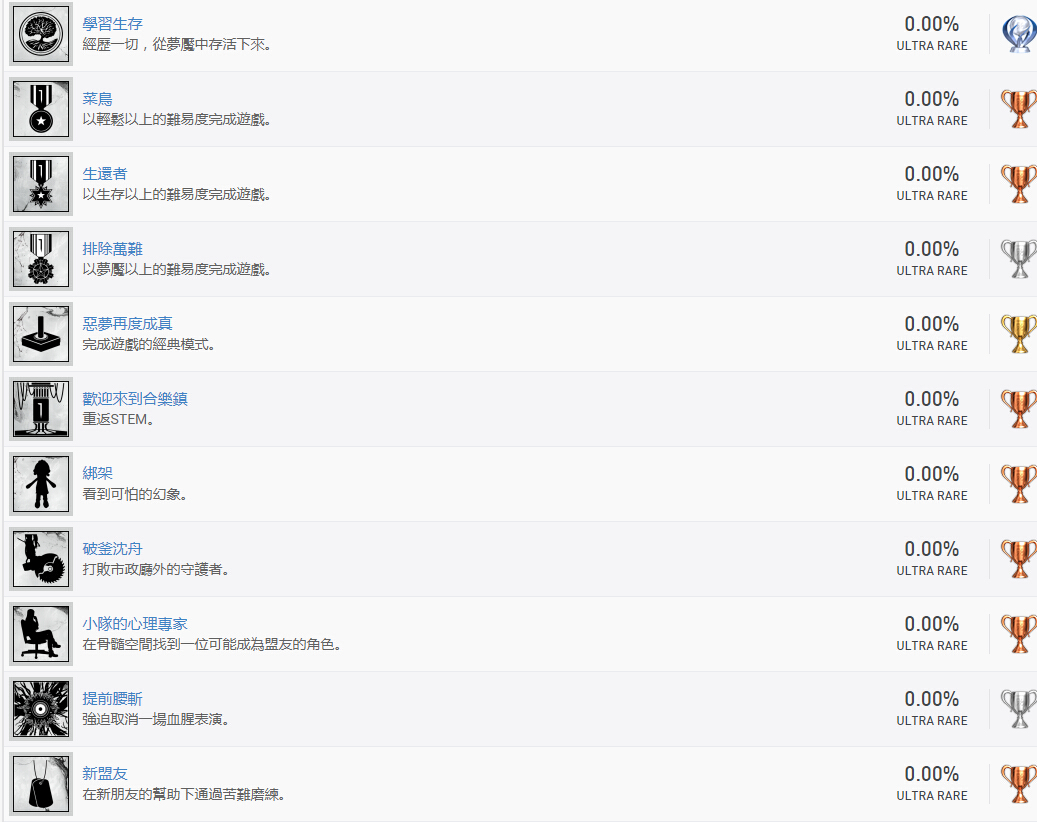Viewport: 1037px width, 822px height.
Task: Click the medal icon beside 菜鳥
Action: pos(41,109)
